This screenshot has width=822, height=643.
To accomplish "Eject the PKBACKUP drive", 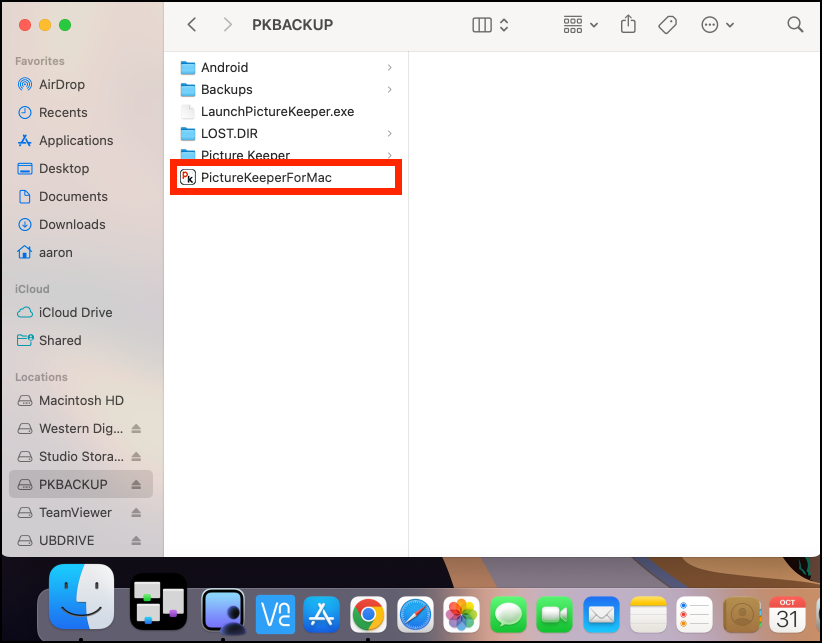I will [x=136, y=484].
